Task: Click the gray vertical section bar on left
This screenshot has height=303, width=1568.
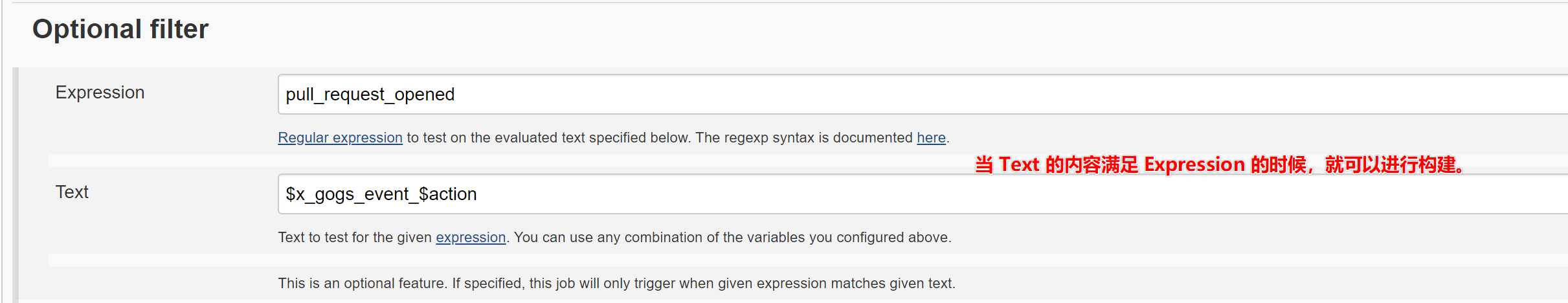Action: click(x=16, y=184)
